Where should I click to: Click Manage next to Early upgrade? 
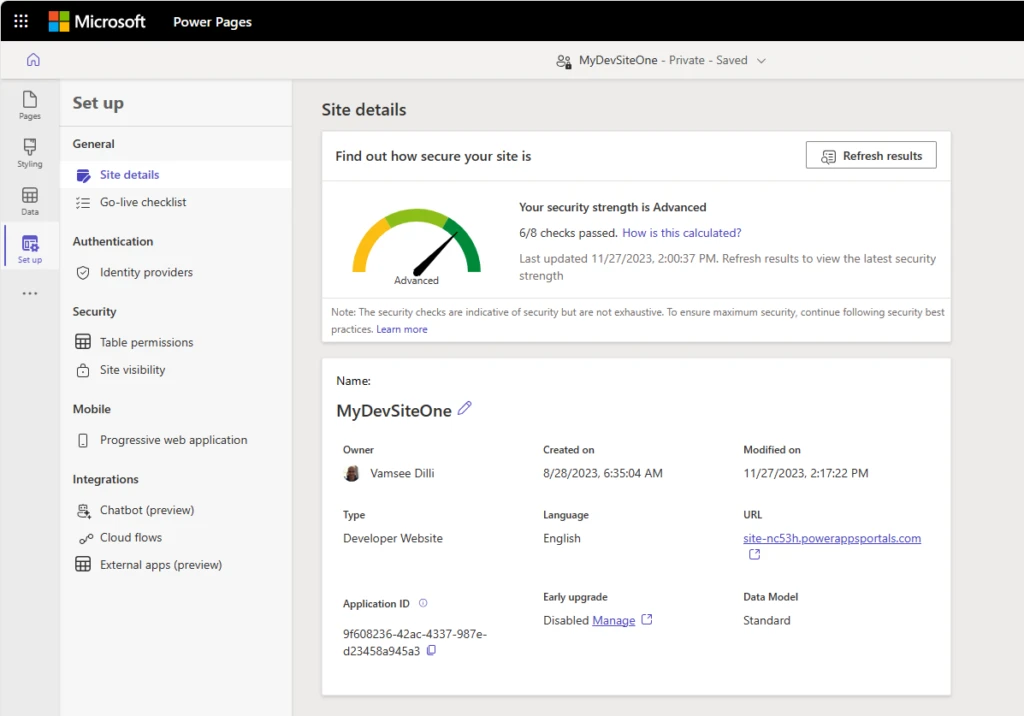pos(614,620)
